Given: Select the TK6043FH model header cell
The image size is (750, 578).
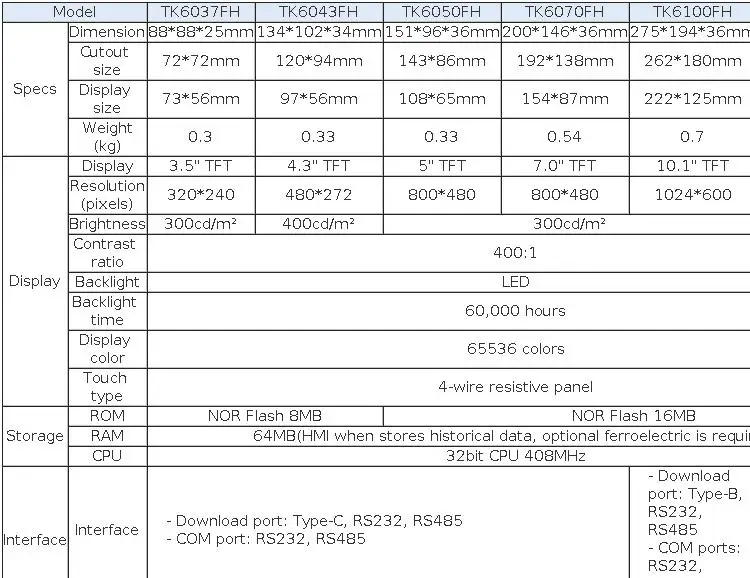Looking at the screenshot, I should pyautogui.click(x=319, y=11).
